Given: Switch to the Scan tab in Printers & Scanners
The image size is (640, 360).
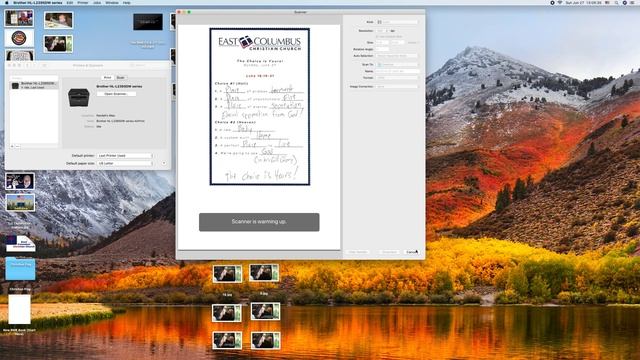Looking at the screenshot, I should pos(121,78).
